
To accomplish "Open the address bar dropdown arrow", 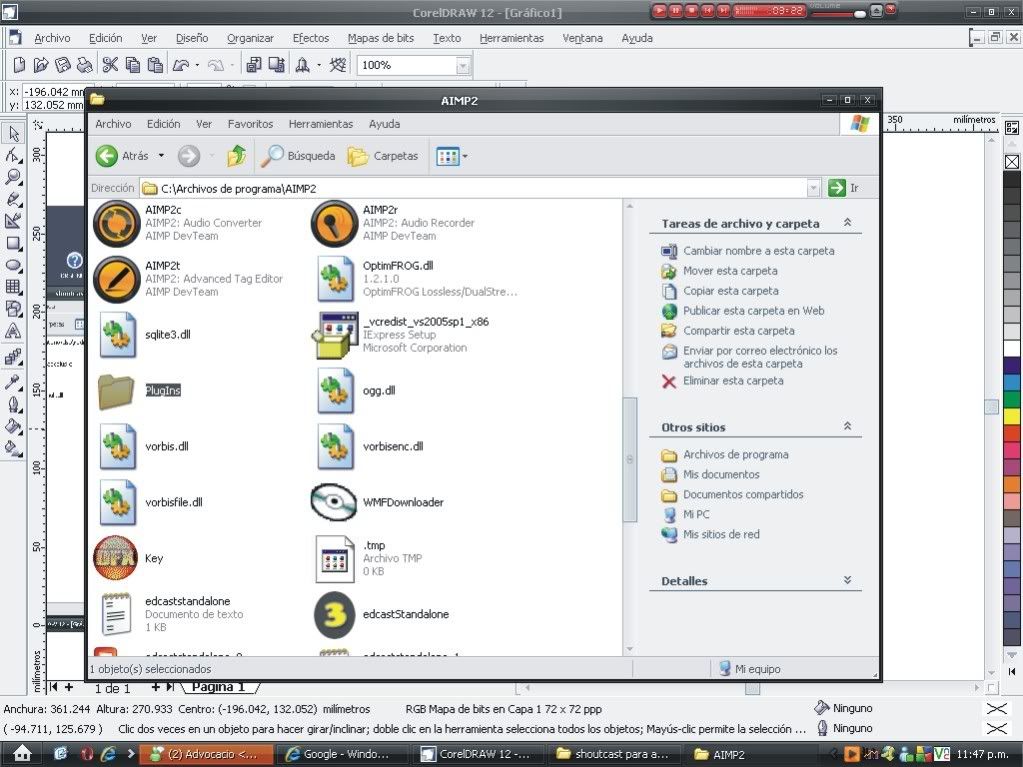I will [813, 188].
